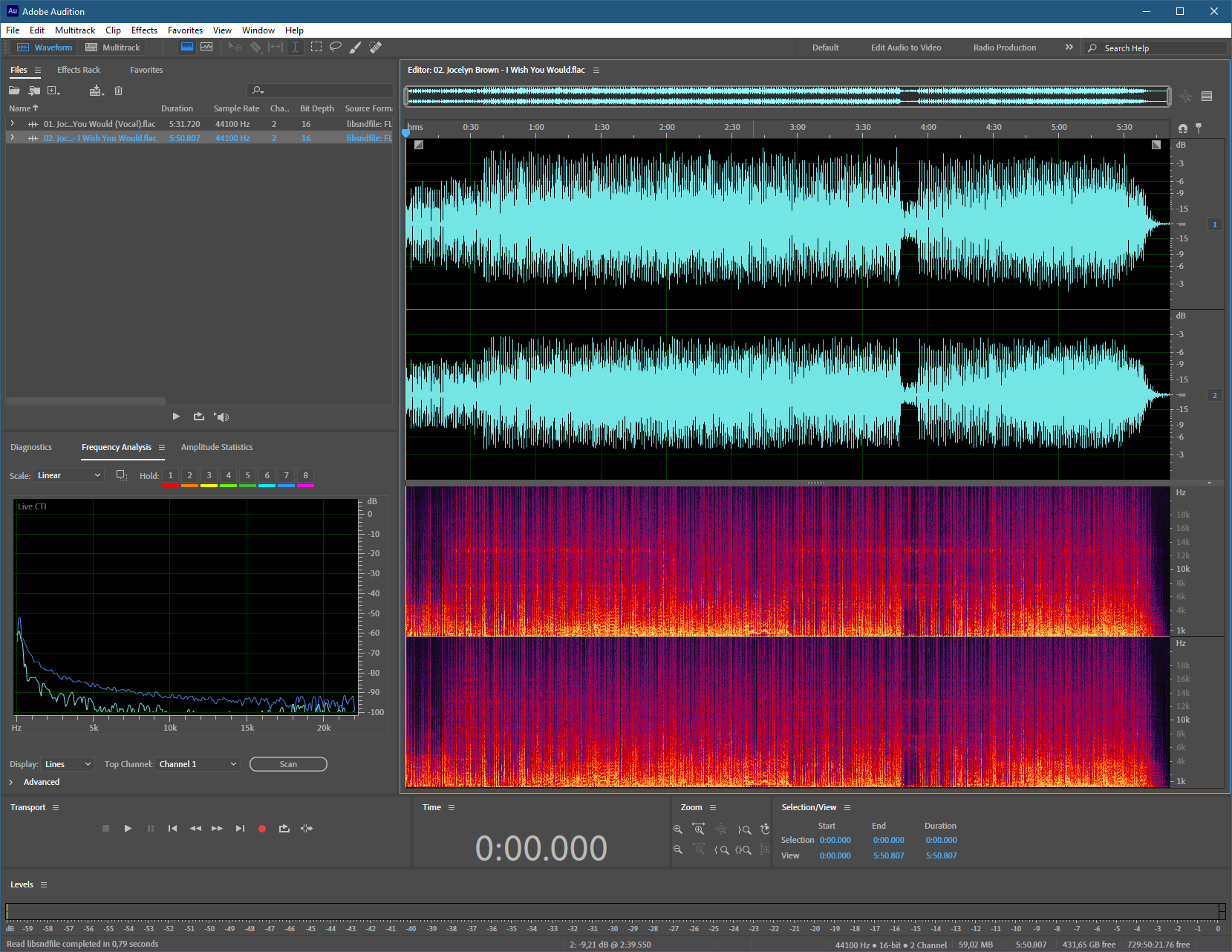Viewport: 1232px width, 952px height.
Task: Click the Search Help field
Action: tap(1156, 48)
